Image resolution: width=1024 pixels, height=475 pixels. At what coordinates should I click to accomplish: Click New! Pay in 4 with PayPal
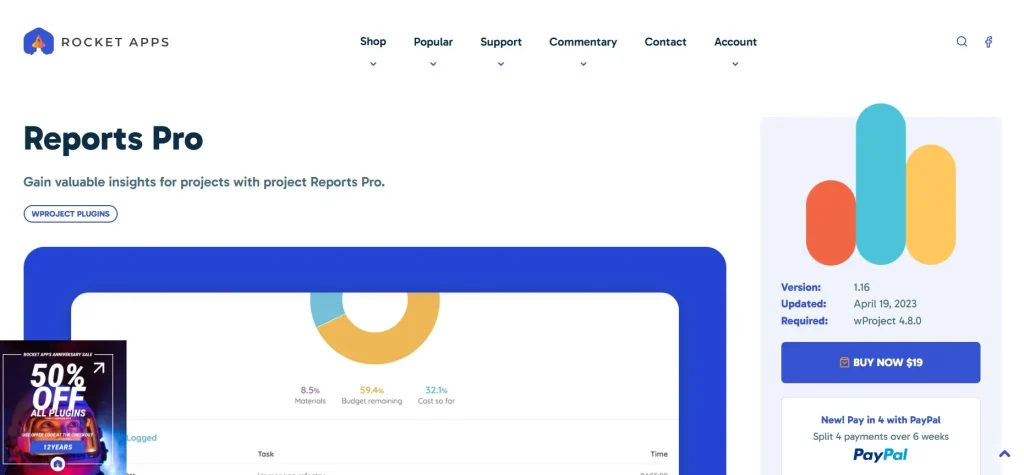[x=880, y=420]
